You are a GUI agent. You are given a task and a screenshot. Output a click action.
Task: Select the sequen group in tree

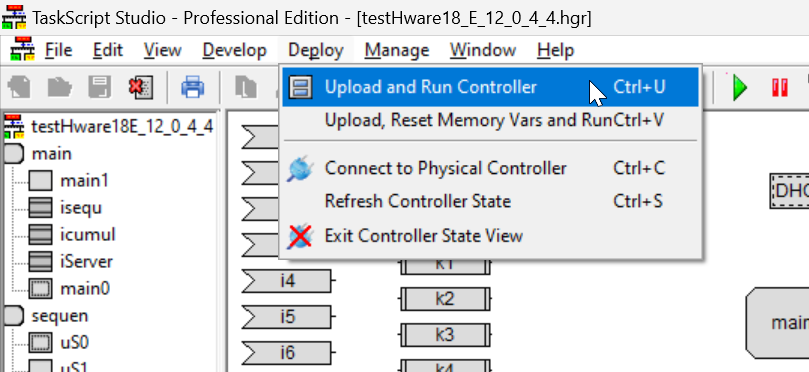(x=60, y=315)
